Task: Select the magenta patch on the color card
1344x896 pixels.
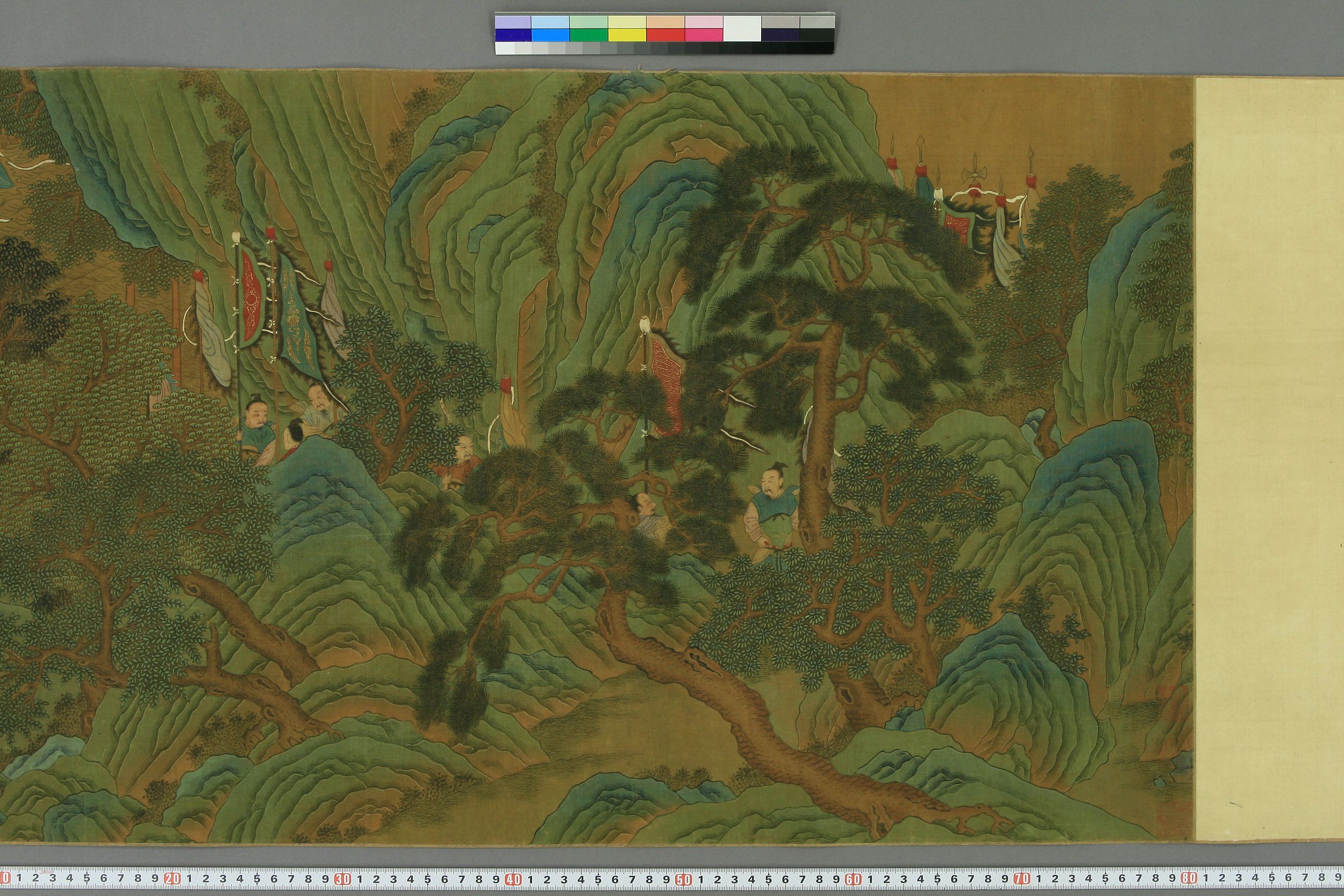Action: pos(704,35)
